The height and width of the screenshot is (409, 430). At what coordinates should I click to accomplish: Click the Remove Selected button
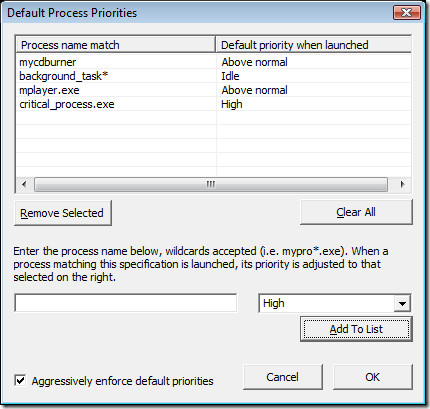click(x=63, y=213)
